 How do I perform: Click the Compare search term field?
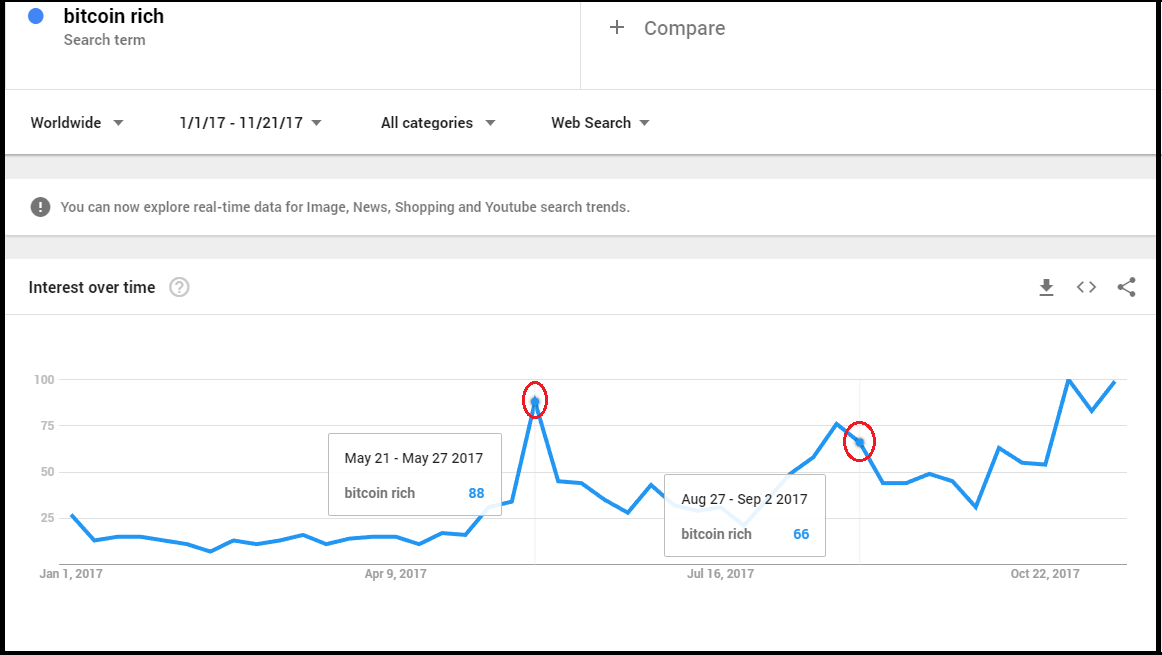pyautogui.click(x=684, y=29)
